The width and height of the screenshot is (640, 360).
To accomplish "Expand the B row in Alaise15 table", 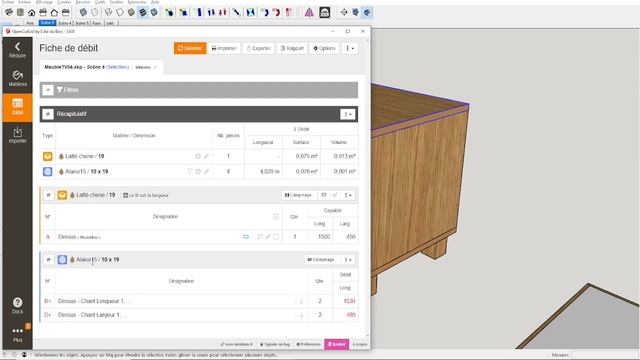I will [x=47, y=301].
